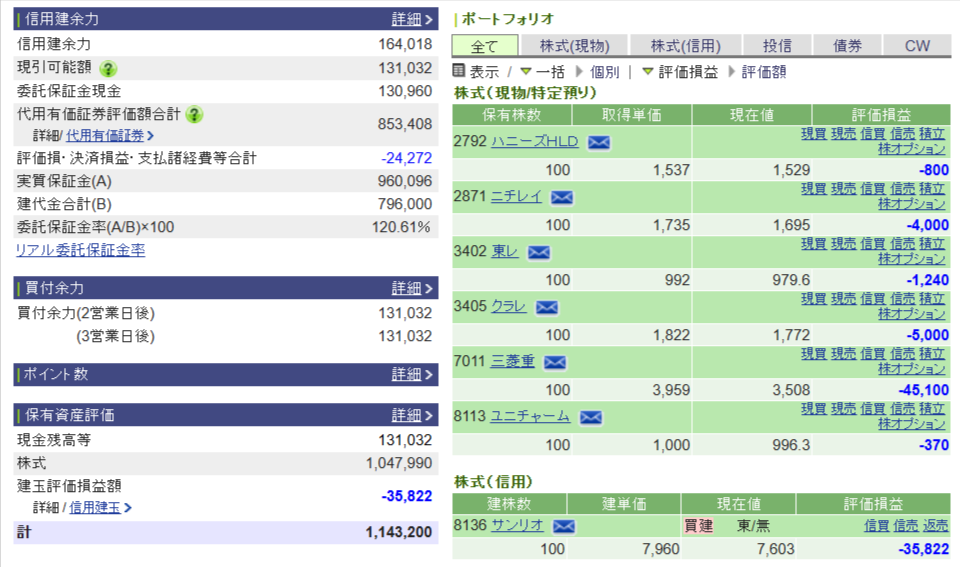Click 現買 for クラレ
The width and height of the screenshot is (960, 567).
coord(814,299)
